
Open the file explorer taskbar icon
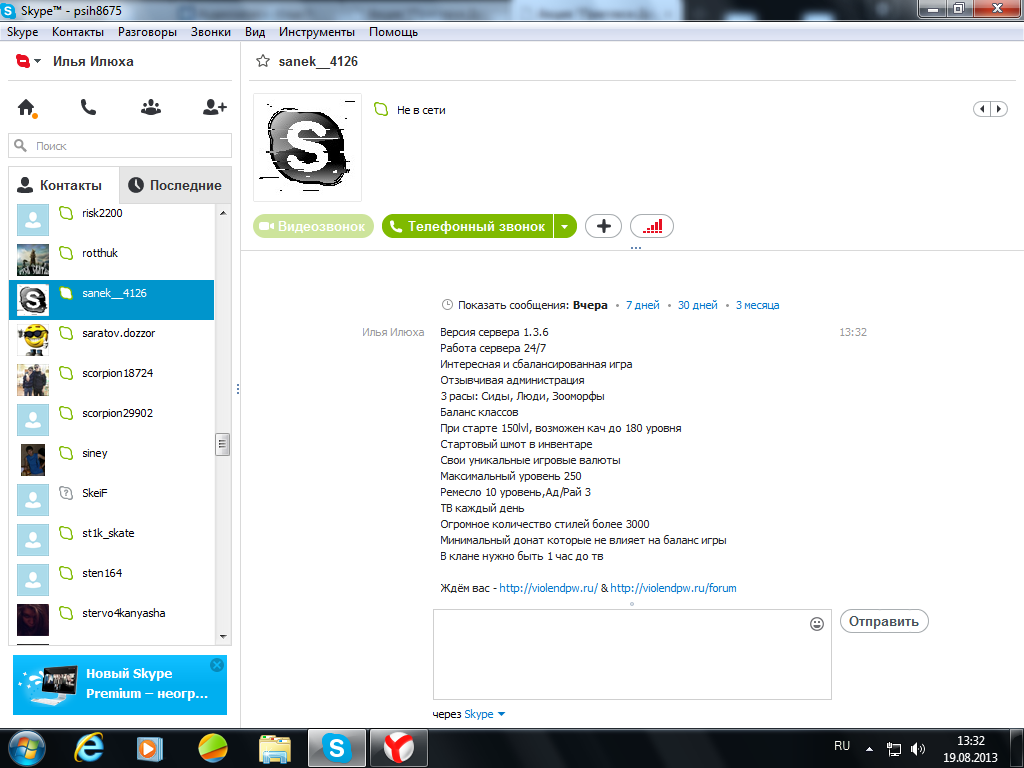click(x=275, y=748)
